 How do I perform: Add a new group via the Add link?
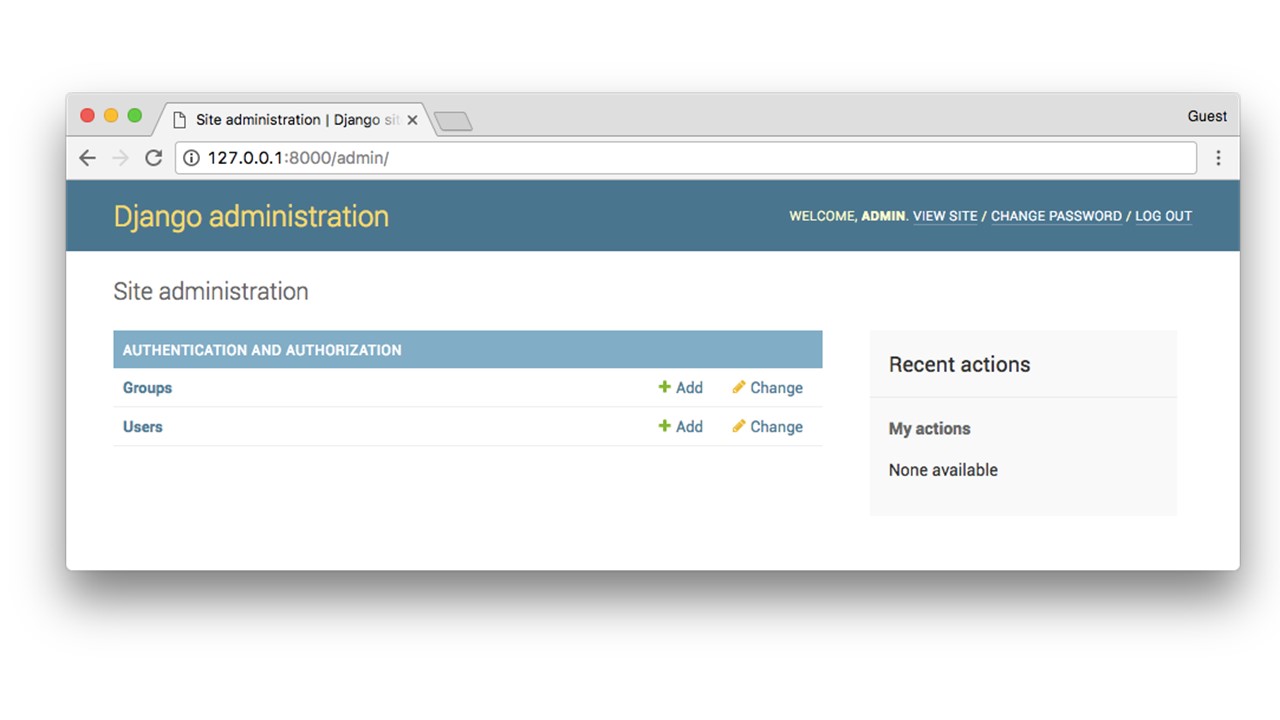pyautogui.click(x=680, y=388)
